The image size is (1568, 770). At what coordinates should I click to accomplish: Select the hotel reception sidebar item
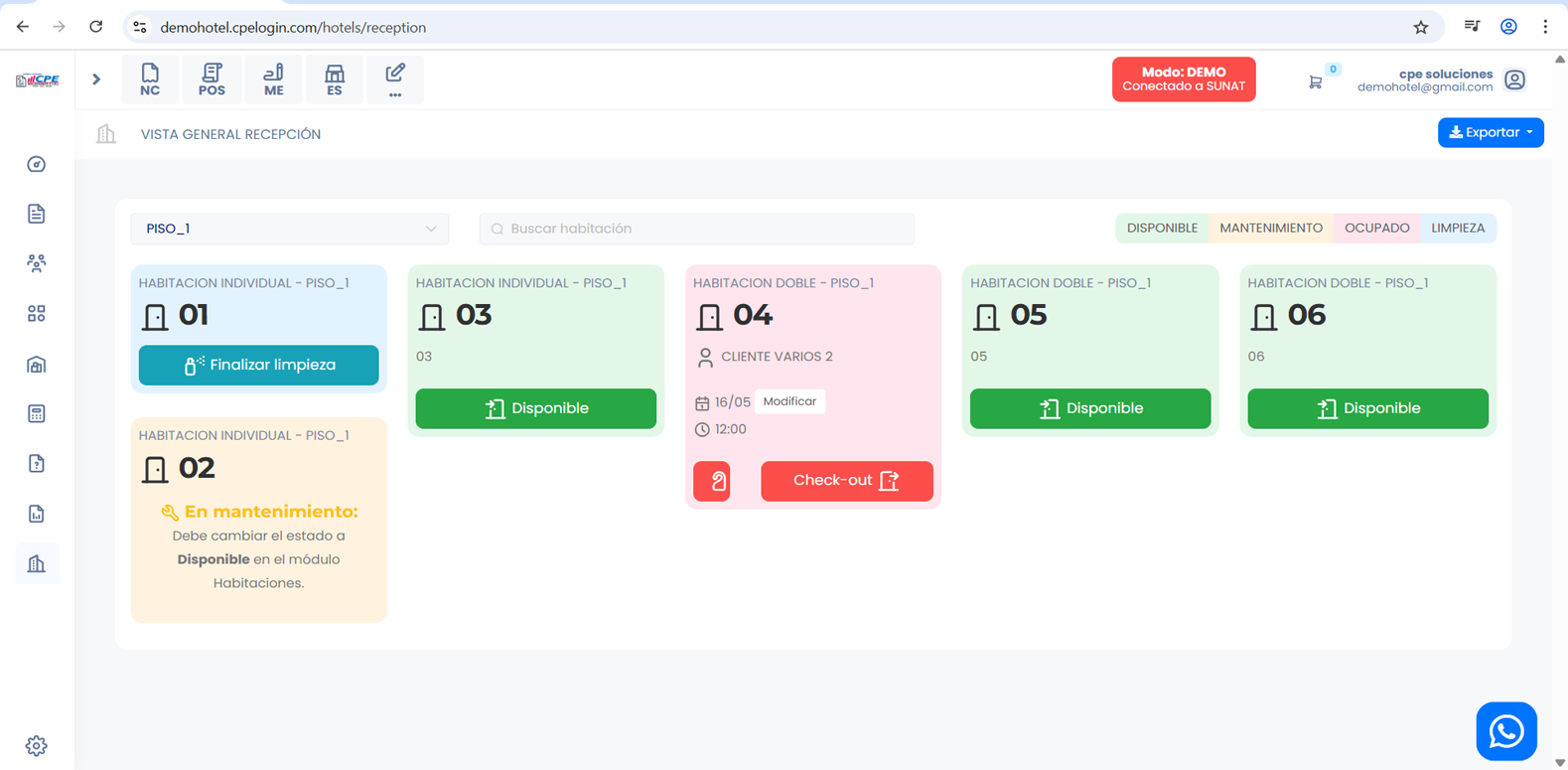point(37,564)
